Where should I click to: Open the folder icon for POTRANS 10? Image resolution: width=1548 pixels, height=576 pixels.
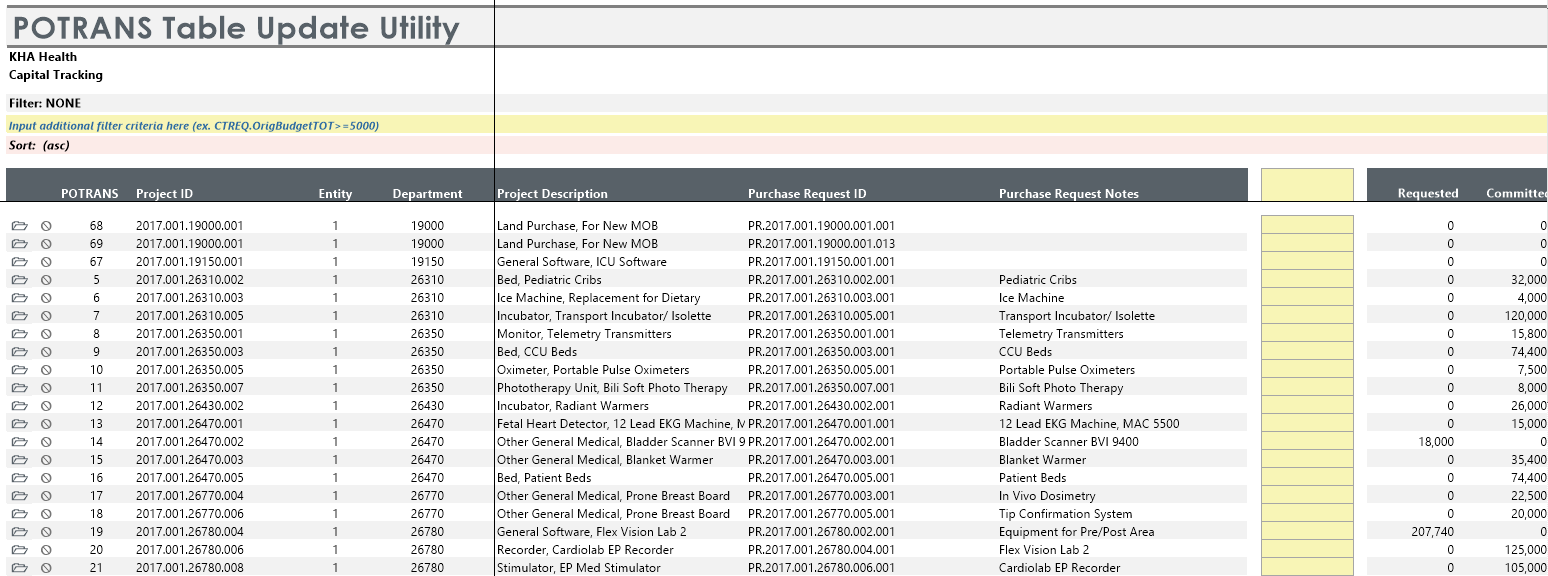click(19, 370)
